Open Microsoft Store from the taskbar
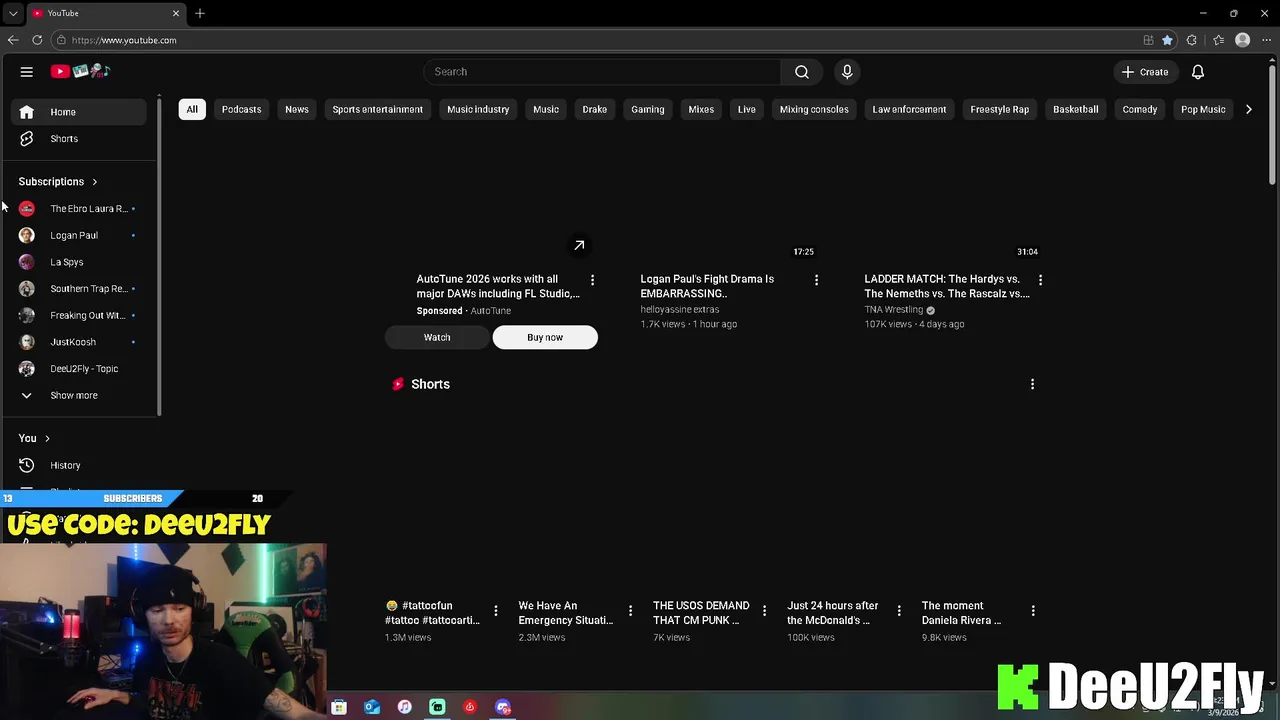The image size is (1280, 720). click(x=339, y=707)
